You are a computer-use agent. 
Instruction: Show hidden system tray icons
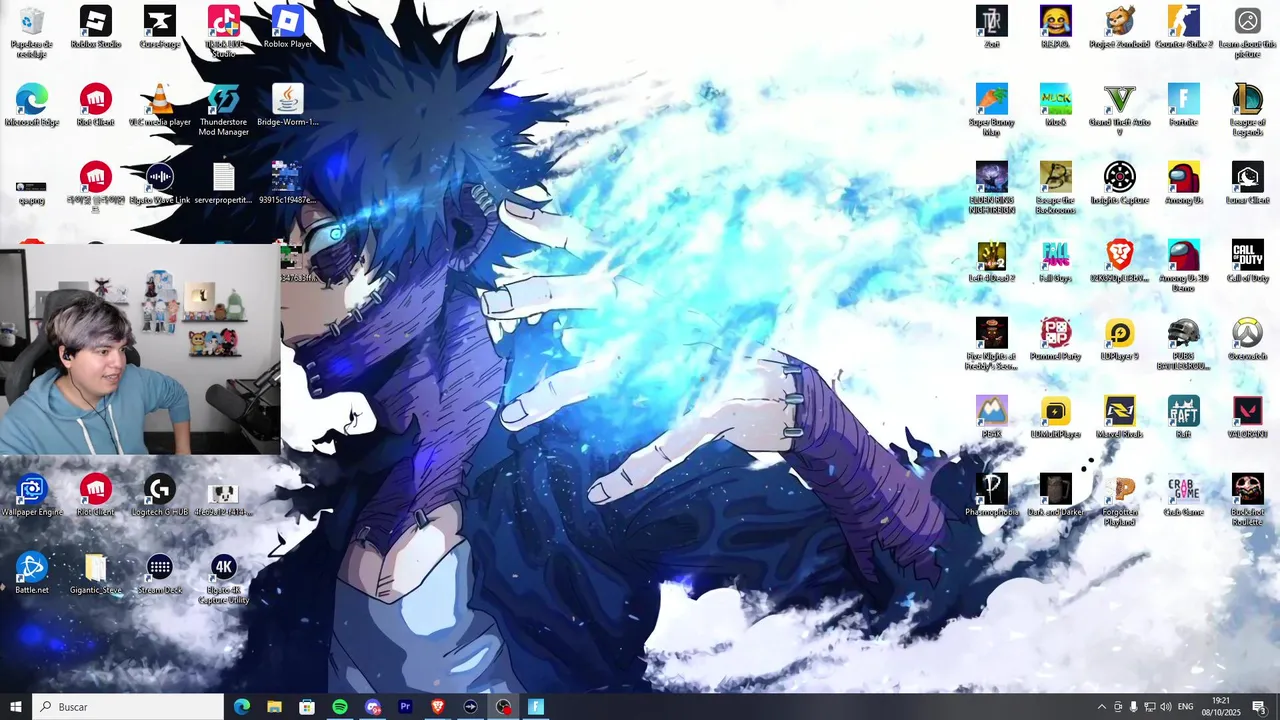[1101, 707]
